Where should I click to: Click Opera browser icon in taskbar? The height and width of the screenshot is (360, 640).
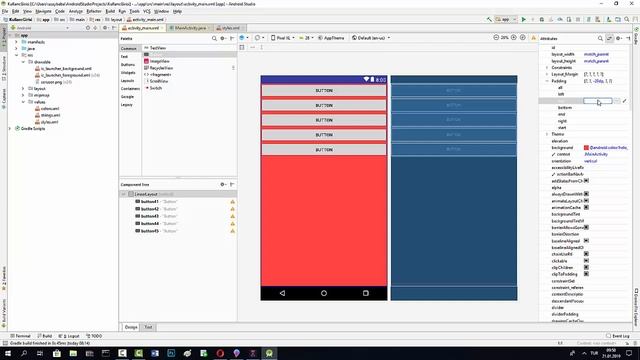220,353
